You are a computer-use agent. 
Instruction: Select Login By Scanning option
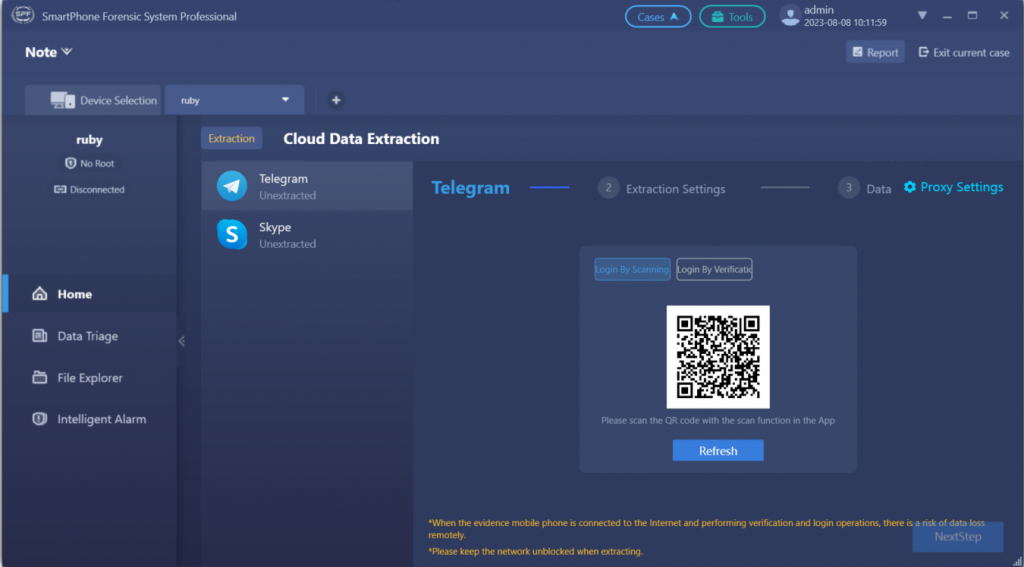coord(632,269)
